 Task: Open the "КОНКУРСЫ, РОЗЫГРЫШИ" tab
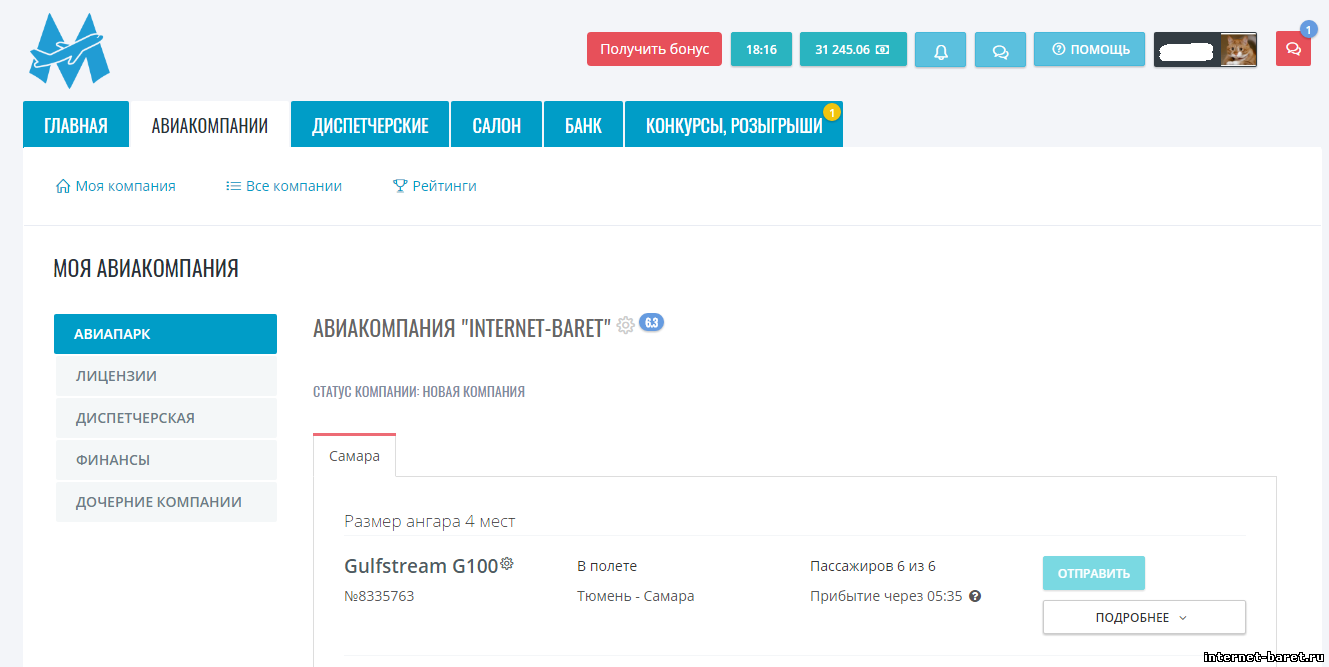[x=734, y=125]
